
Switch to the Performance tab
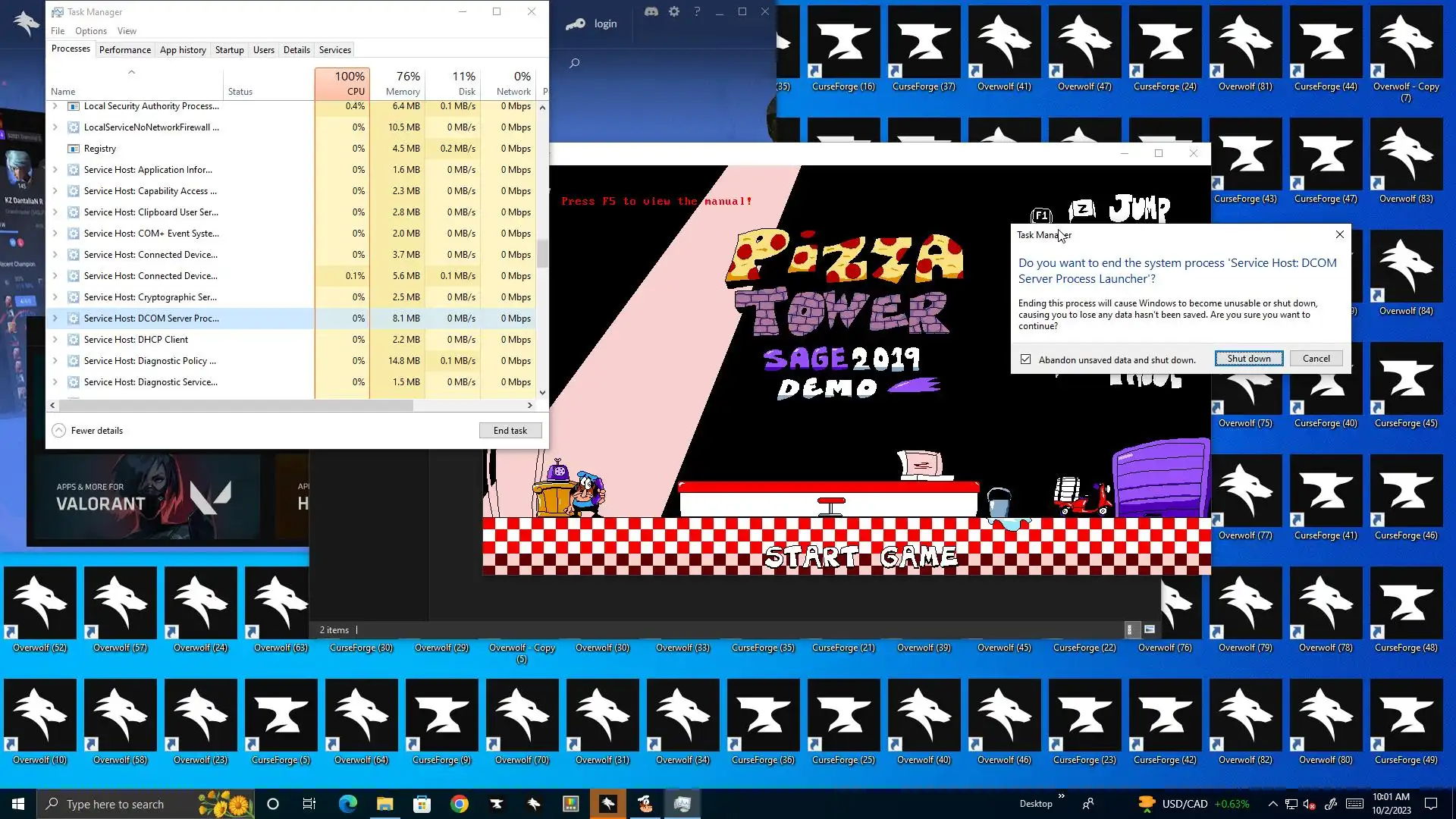[124, 50]
